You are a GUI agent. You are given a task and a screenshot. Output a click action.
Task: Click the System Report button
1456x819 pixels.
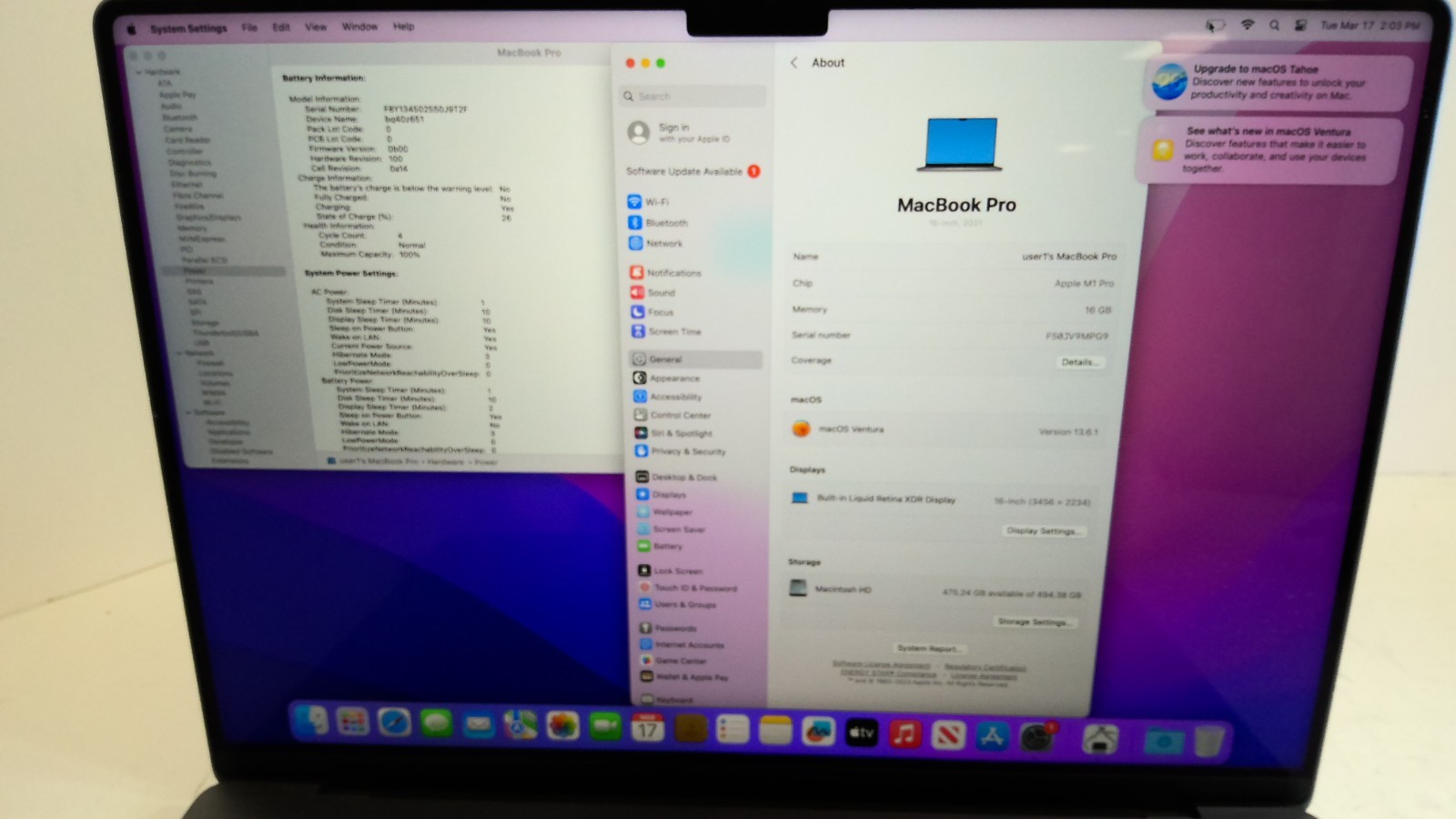[927, 648]
